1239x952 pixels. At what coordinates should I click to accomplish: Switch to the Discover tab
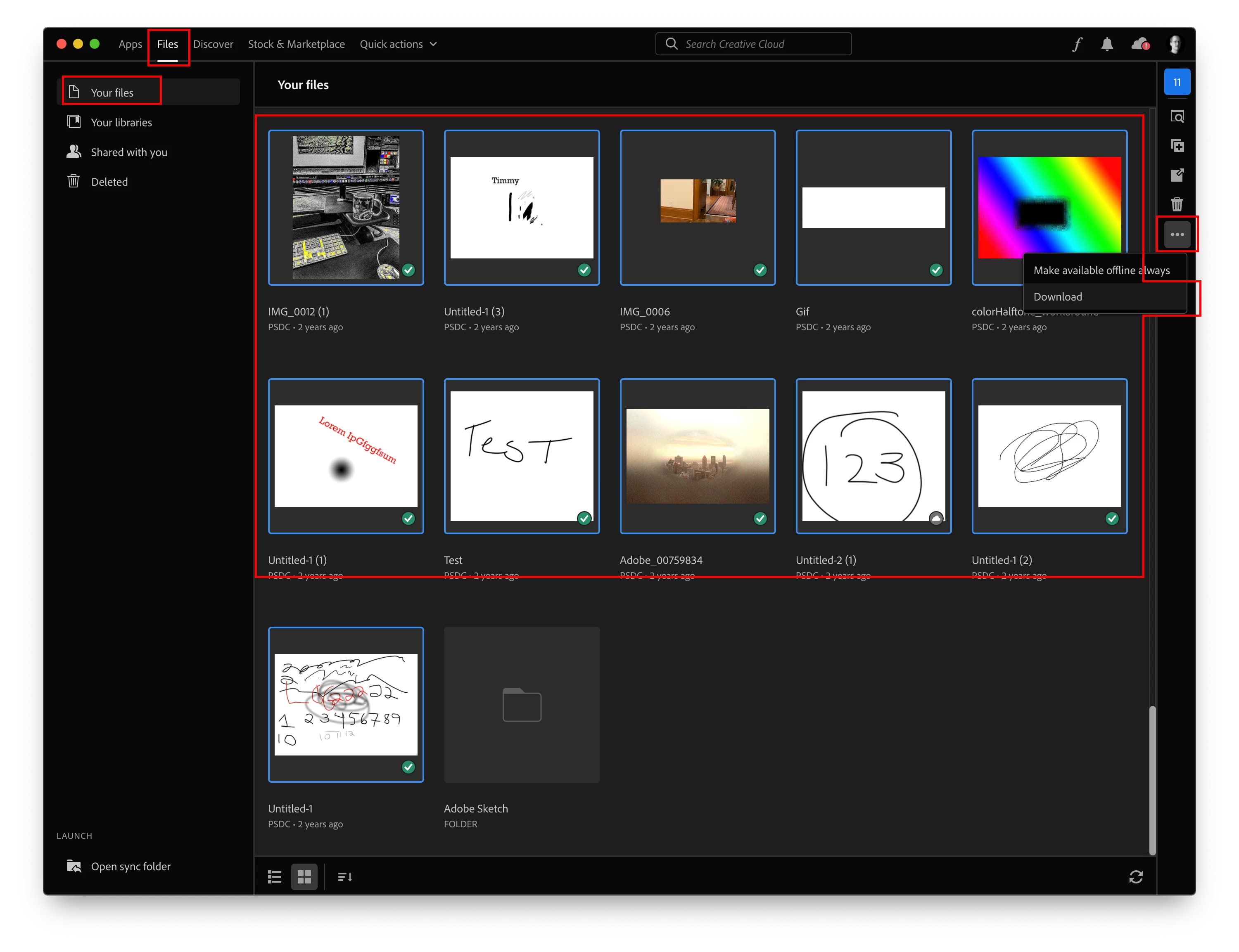click(213, 44)
